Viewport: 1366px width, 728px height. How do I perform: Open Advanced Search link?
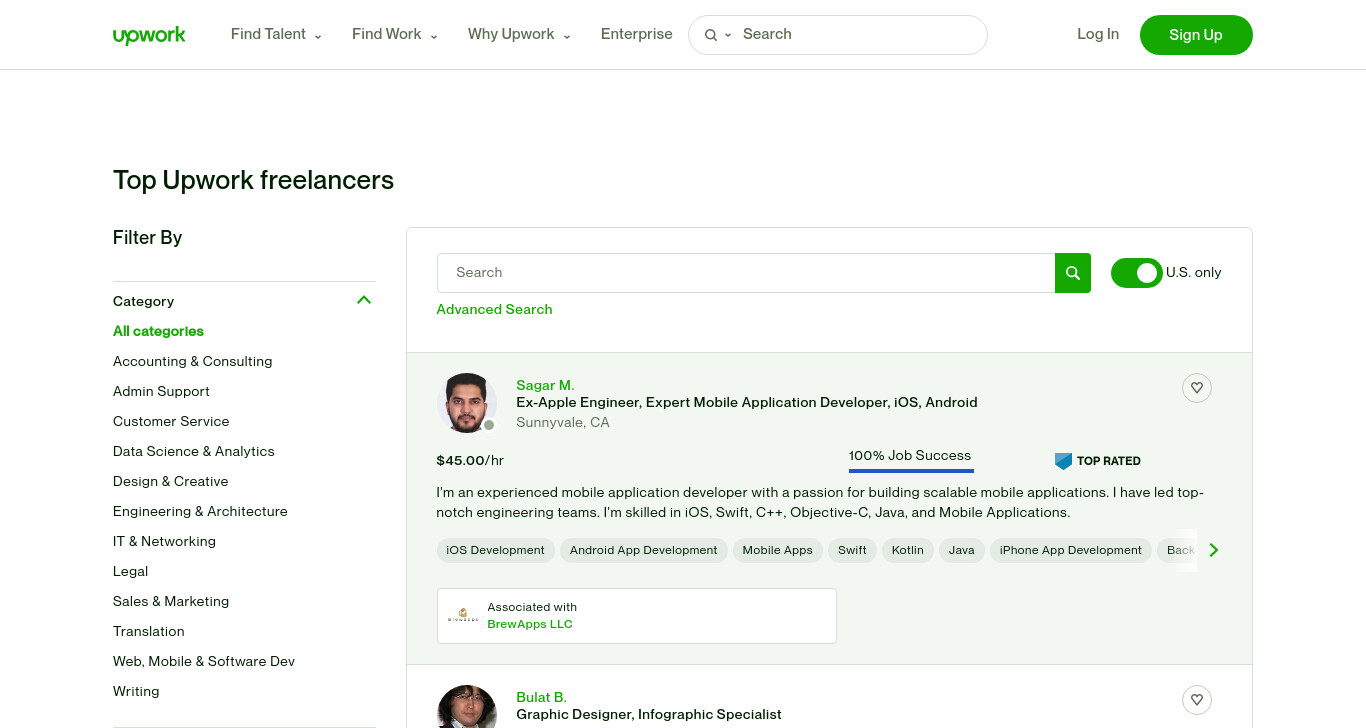click(494, 309)
